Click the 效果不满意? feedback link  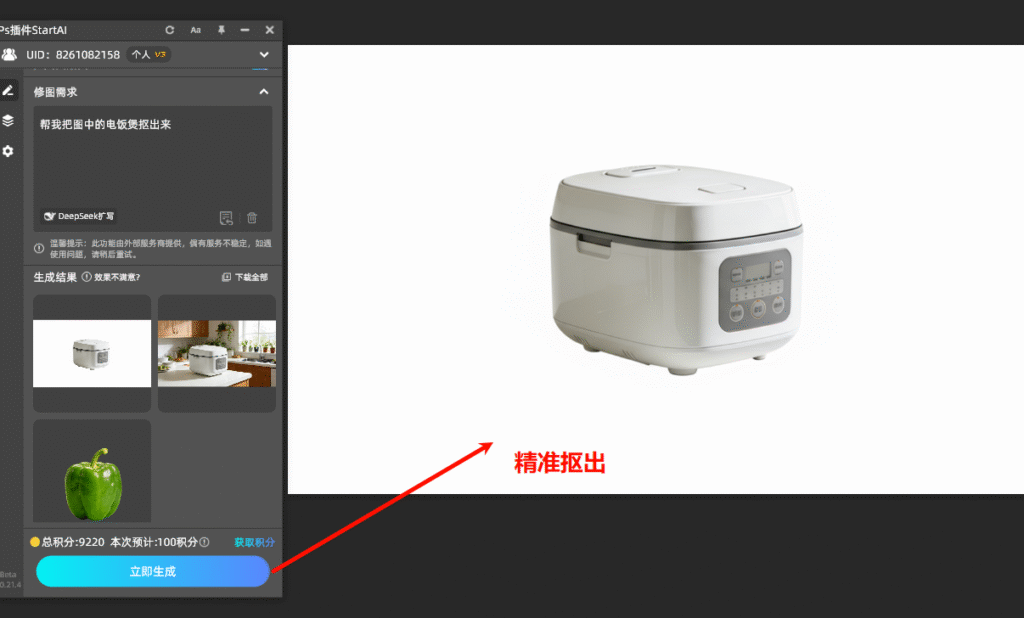tap(111, 277)
